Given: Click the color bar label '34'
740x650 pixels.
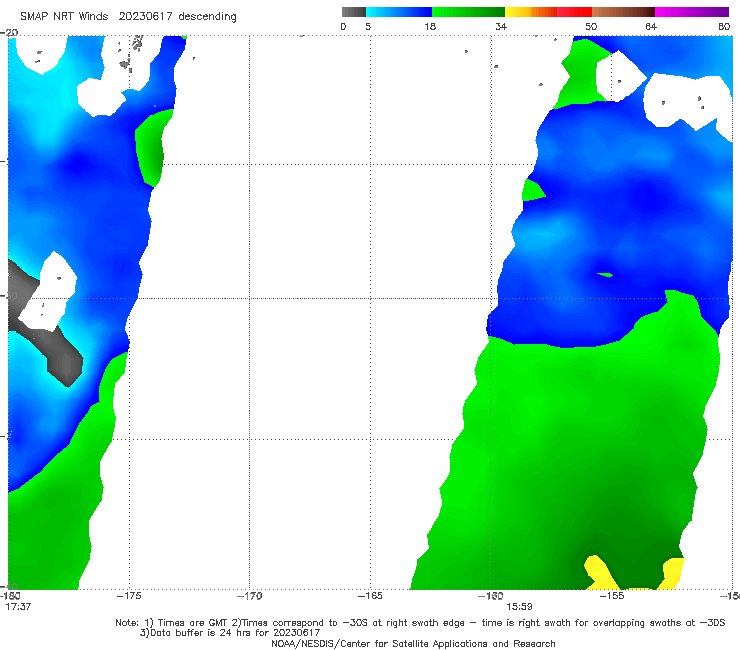Looking at the screenshot, I should pyautogui.click(x=501, y=26).
